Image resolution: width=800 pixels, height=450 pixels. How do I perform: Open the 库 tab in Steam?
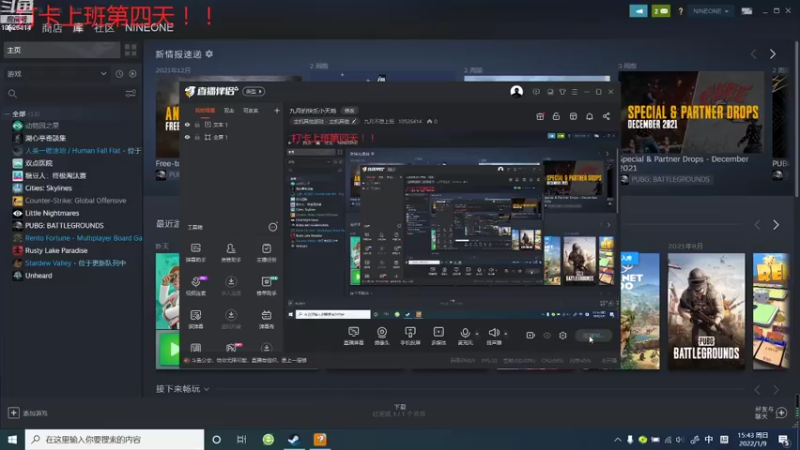click(x=78, y=28)
